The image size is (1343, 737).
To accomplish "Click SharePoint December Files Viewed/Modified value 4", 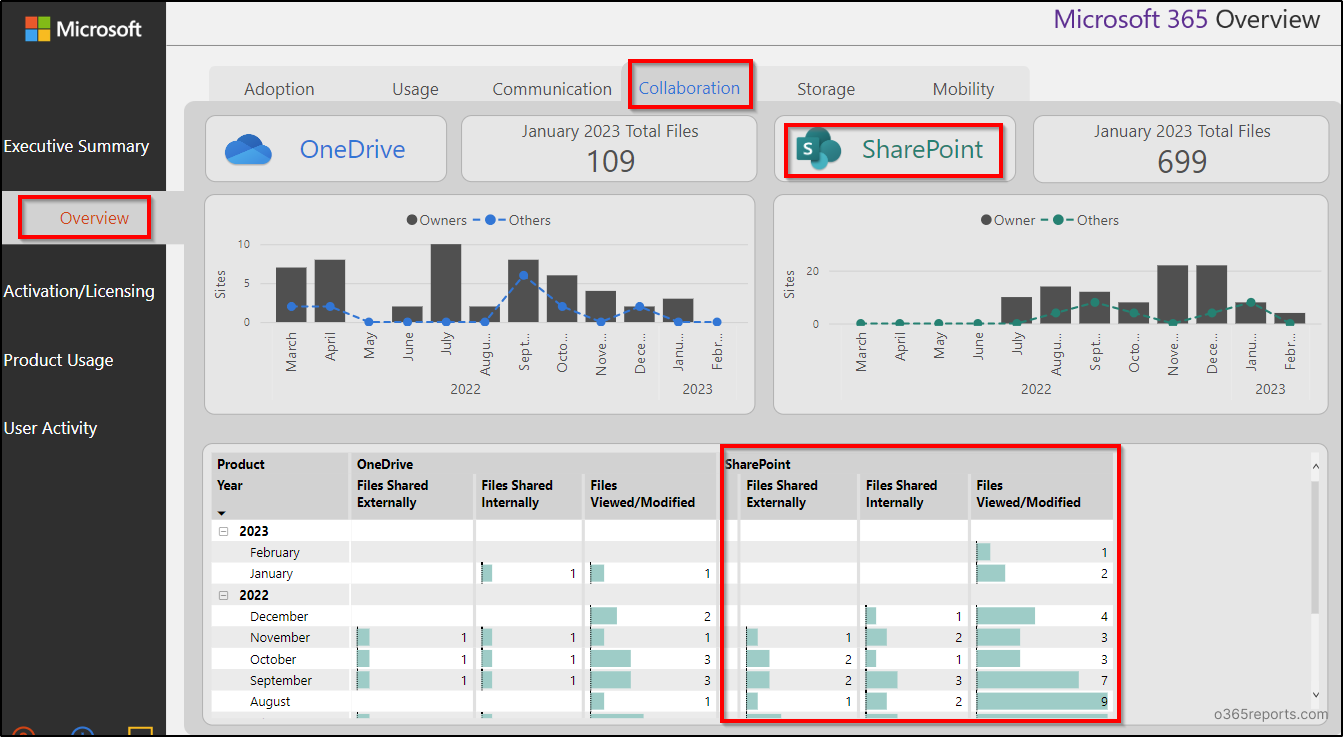I will tap(1104, 617).
